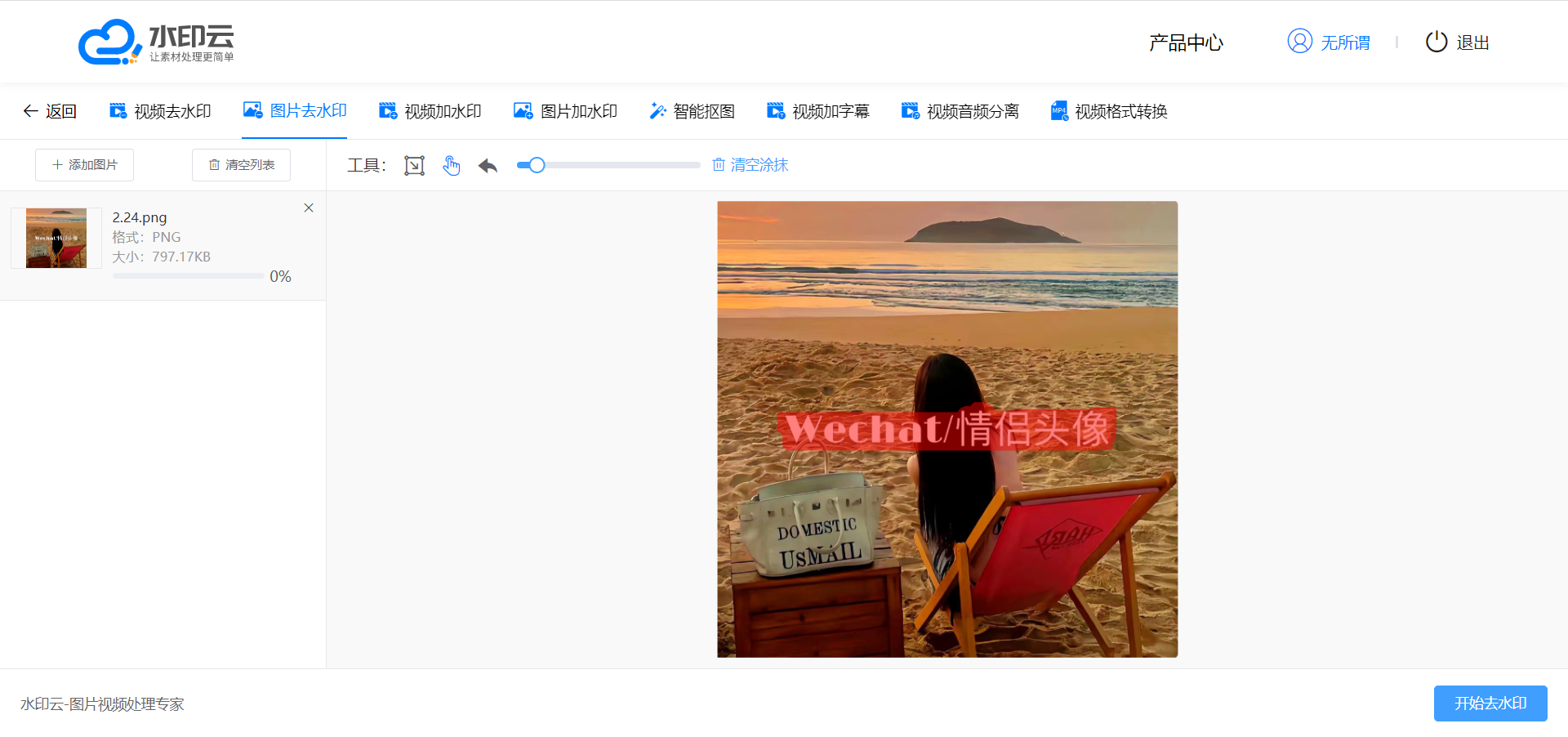The width and height of the screenshot is (1568, 737).
Task: Go to 视频加字幕 tab
Action: [818, 111]
